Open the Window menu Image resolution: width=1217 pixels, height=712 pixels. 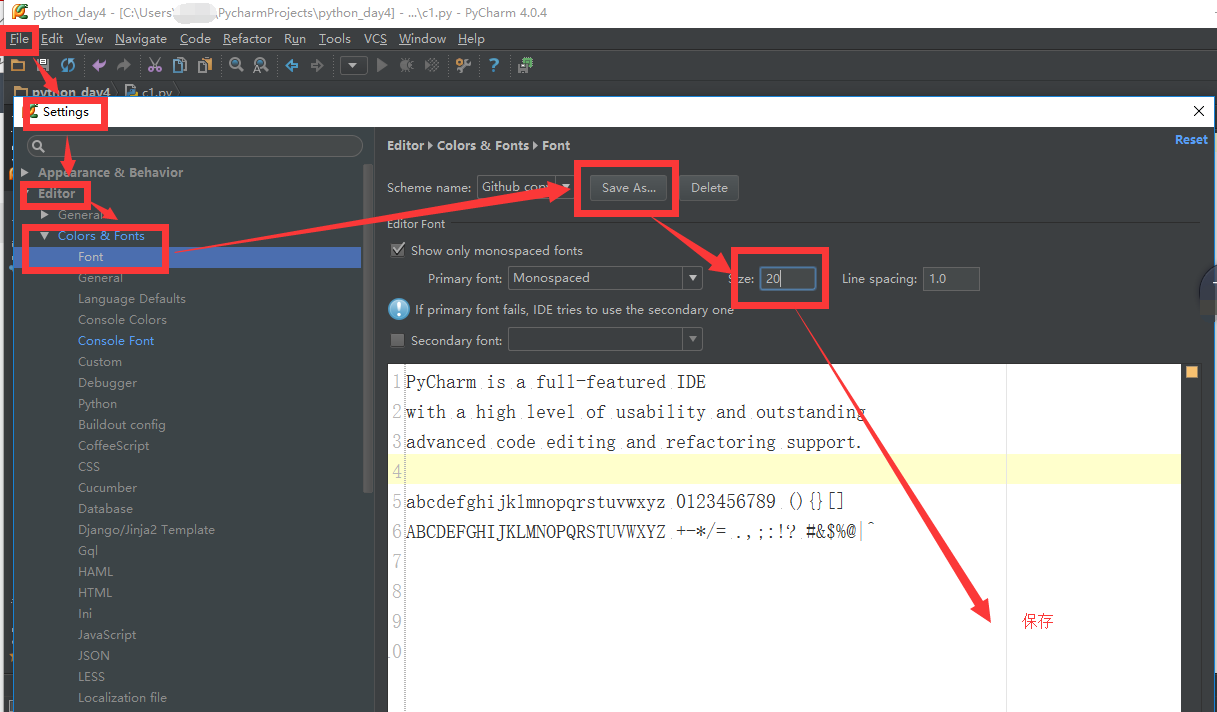(422, 38)
